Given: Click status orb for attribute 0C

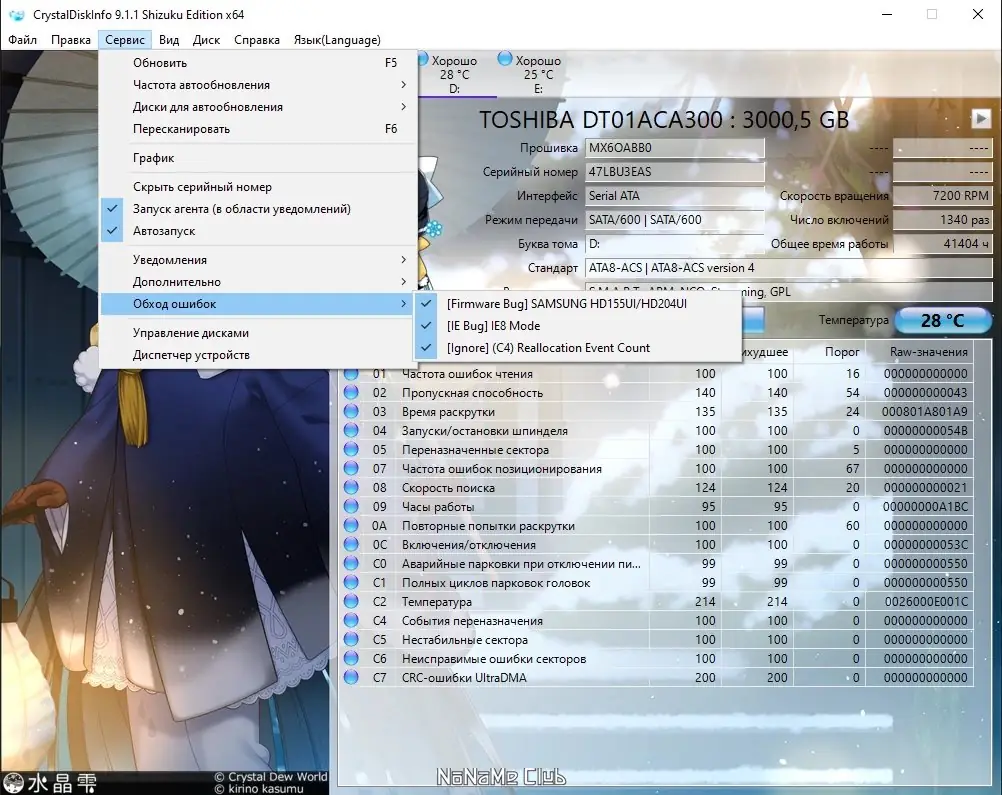Looking at the screenshot, I should click(x=351, y=544).
